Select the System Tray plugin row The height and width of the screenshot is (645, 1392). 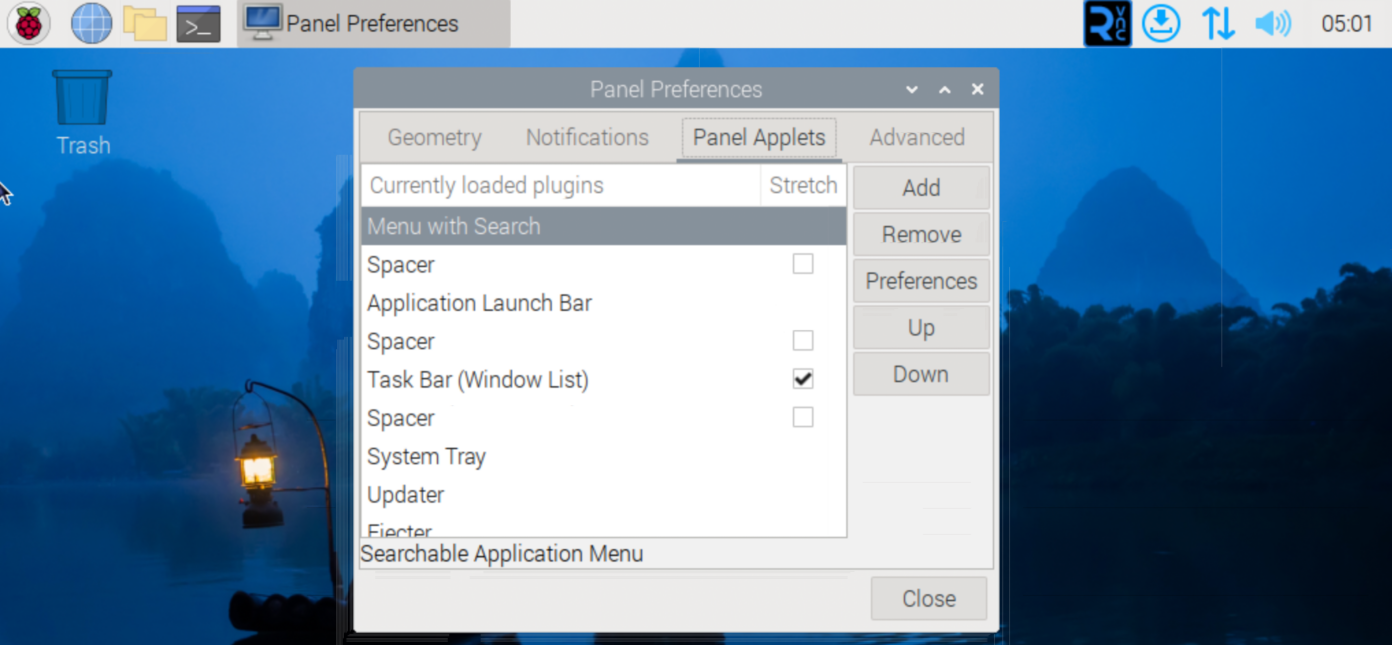tap(603, 457)
